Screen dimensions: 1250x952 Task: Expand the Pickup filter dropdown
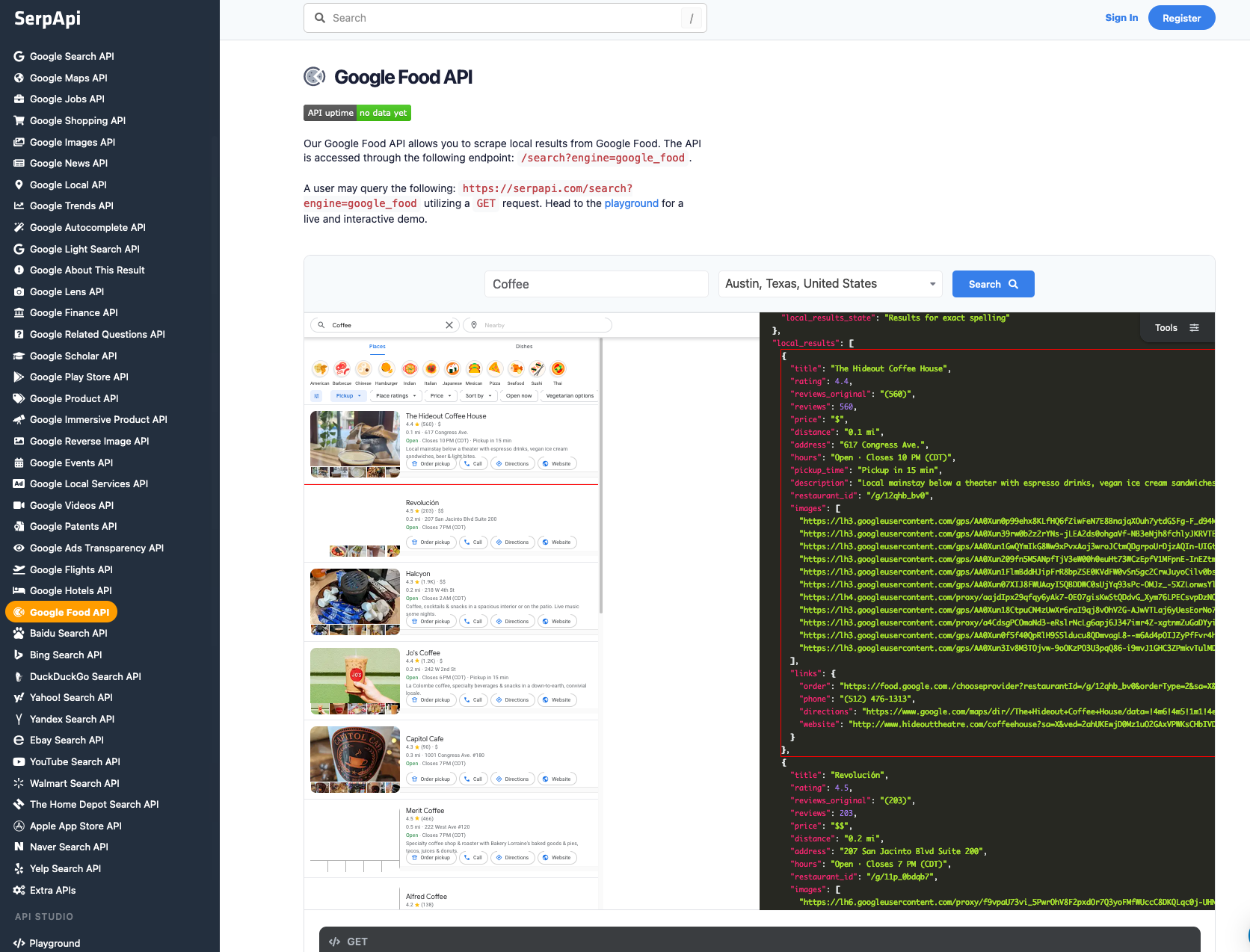click(x=348, y=396)
